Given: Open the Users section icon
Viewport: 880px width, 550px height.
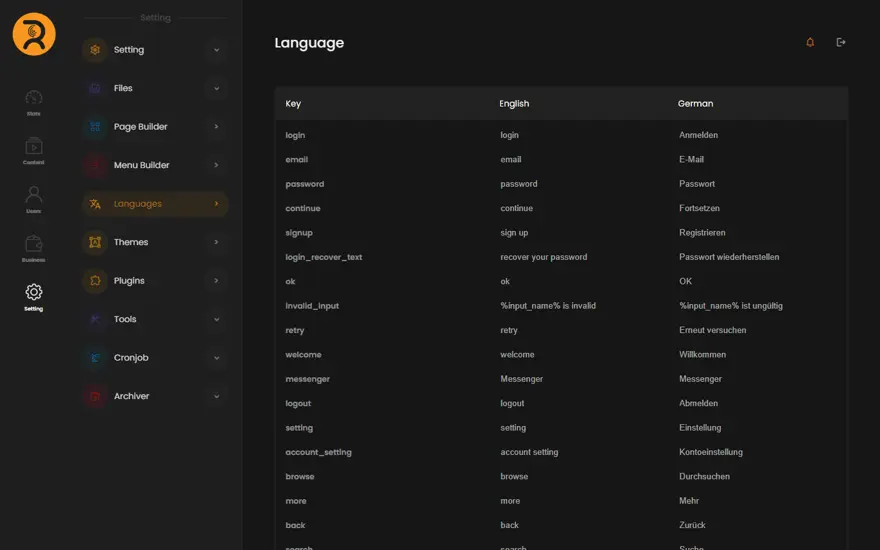Looking at the screenshot, I should tap(34, 195).
